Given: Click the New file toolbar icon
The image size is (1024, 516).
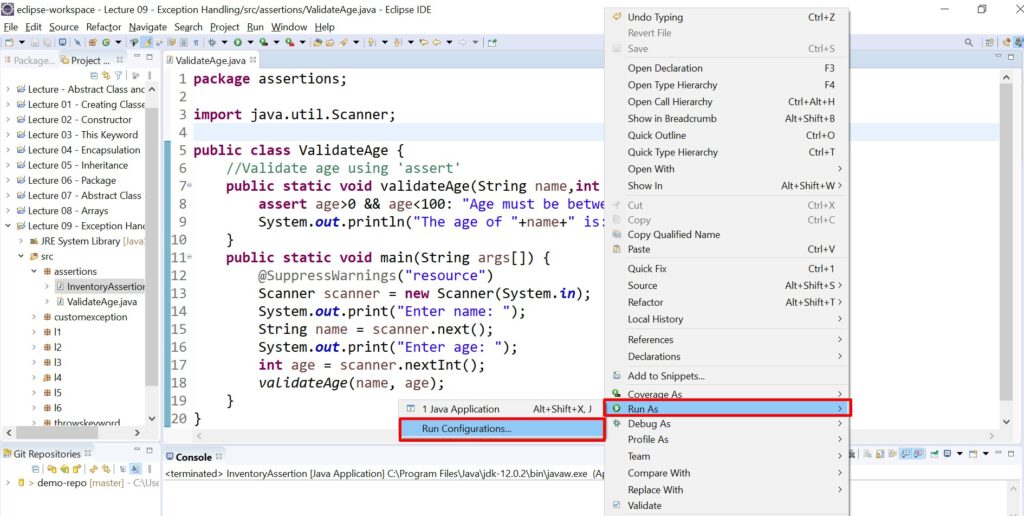Looking at the screenshot, I should [x=10, y=42].
